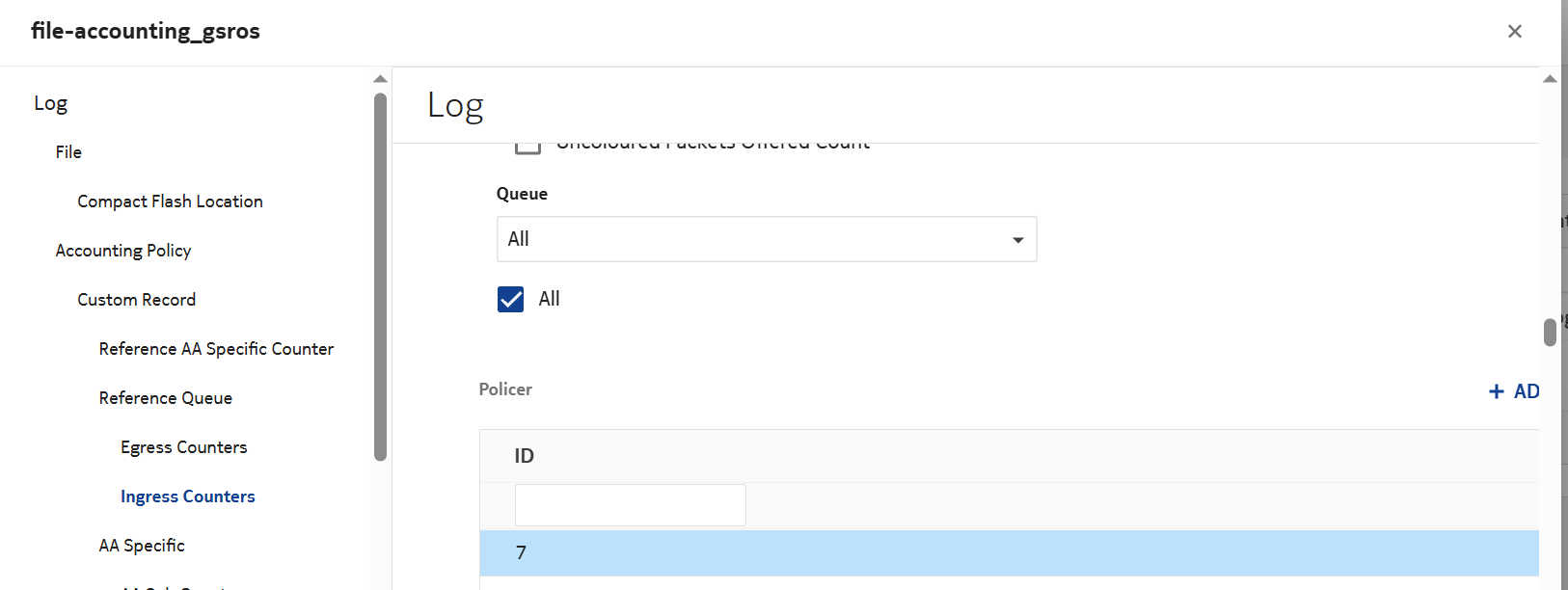Select Custom Record in the sidebar
Image resolution: width=1568 pixels, height=590 pixels.
137,300
